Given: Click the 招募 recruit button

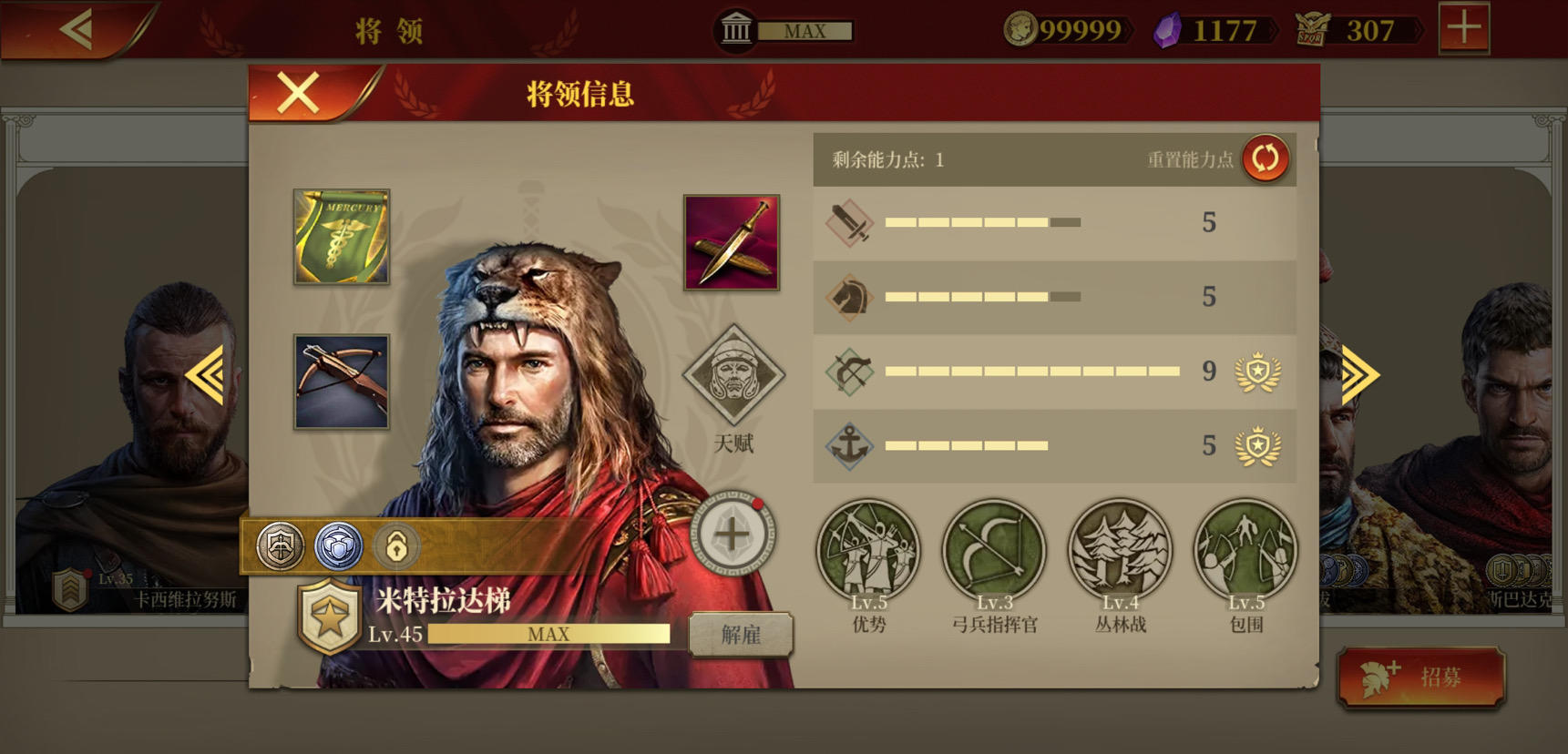Looking at the screenshot, I should click(1421, 678).
